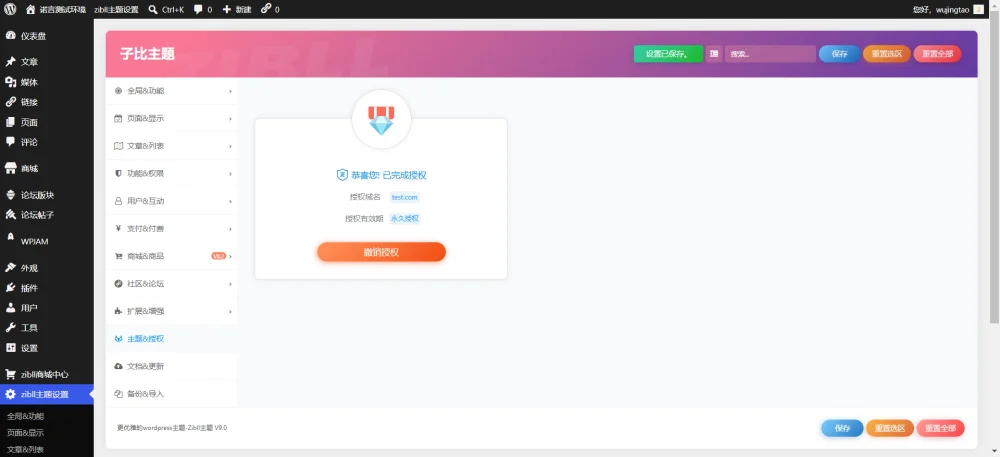Open comments bubble in the admin bar

pyautogui.click(x=198, y=10)
